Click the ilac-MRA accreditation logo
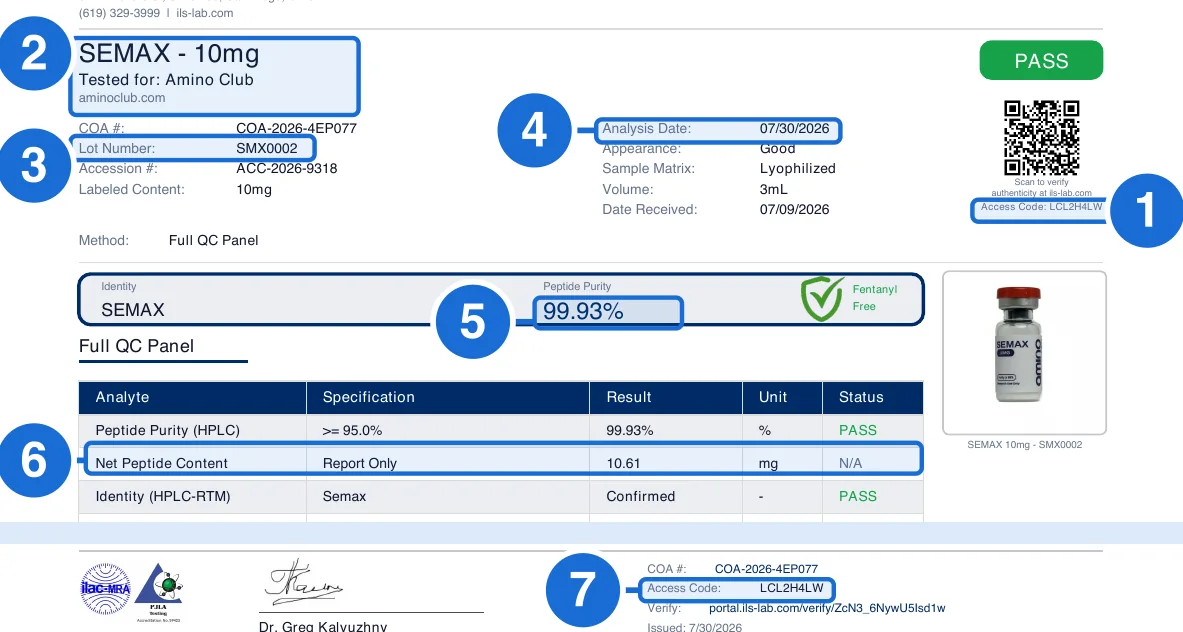The height and width of the screenshot is (632, 1183). pos(106,589)
